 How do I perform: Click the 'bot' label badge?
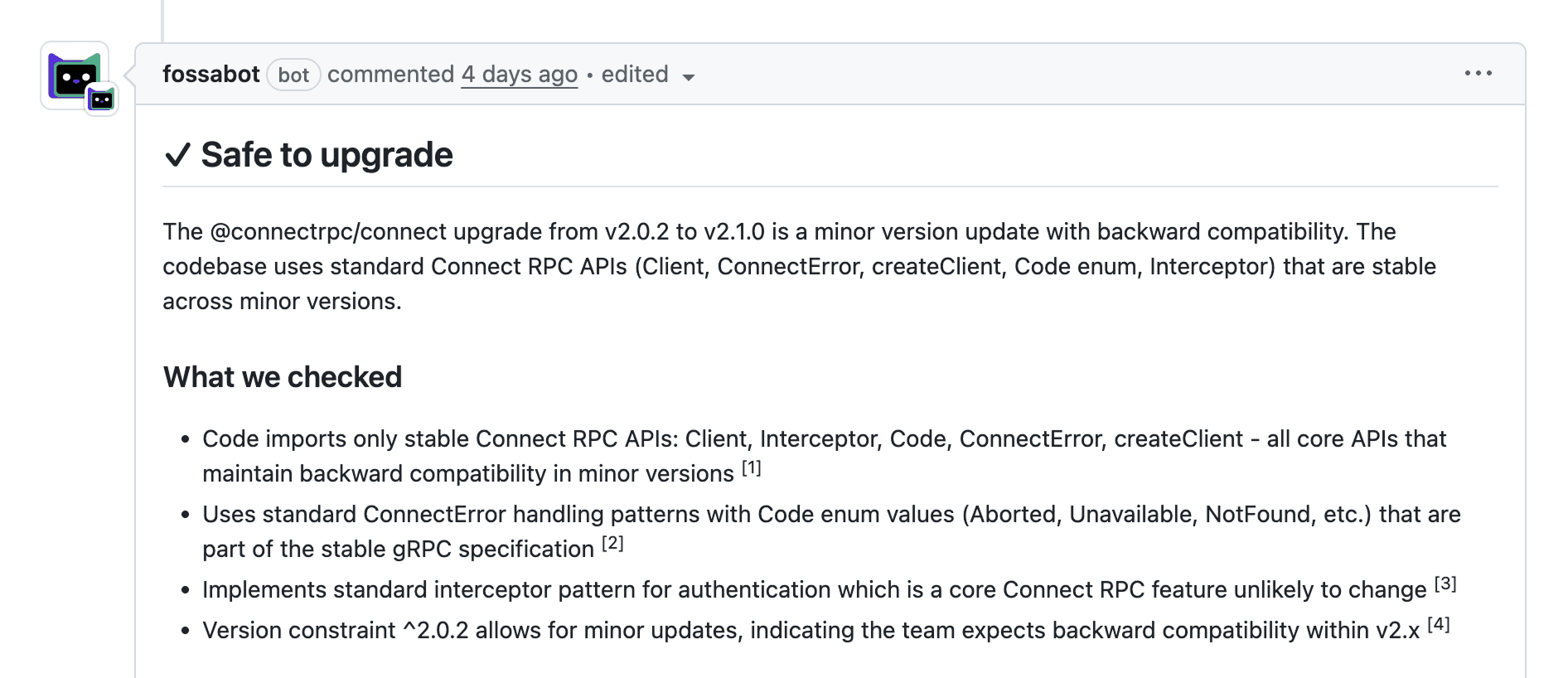(x=293, y=75)
